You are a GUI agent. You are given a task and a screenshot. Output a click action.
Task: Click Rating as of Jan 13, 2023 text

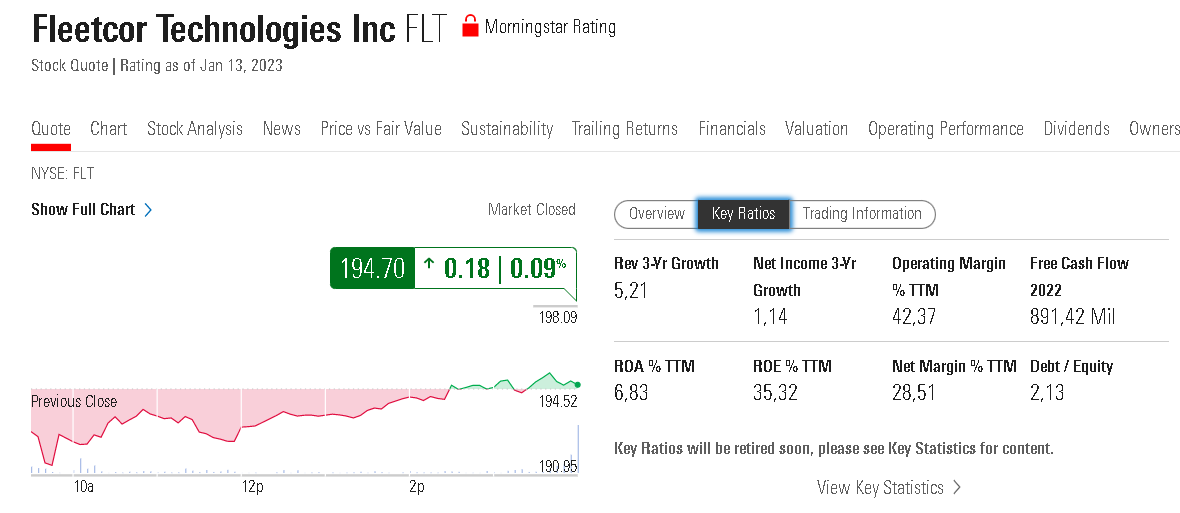(201, 65)
